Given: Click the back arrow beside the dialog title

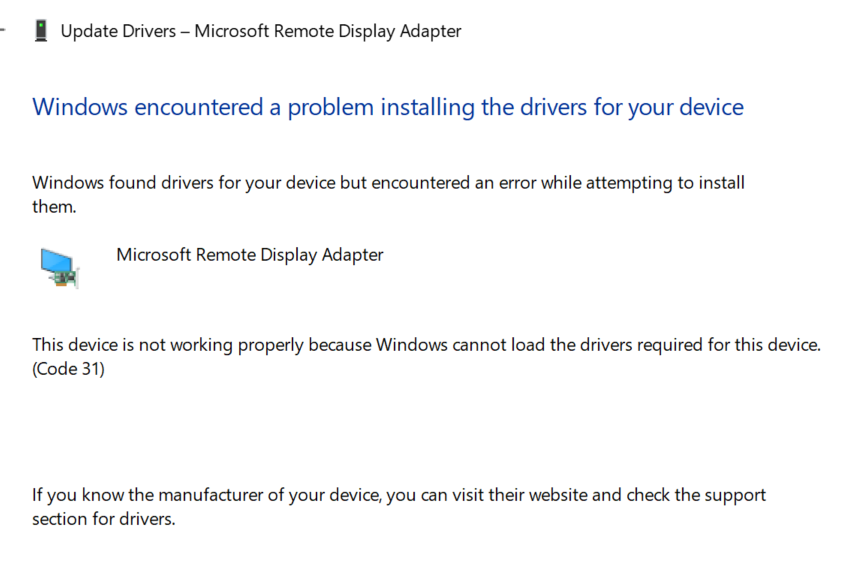Looking at the screenshot, I should pyautogui.click(x=2, y=30).
